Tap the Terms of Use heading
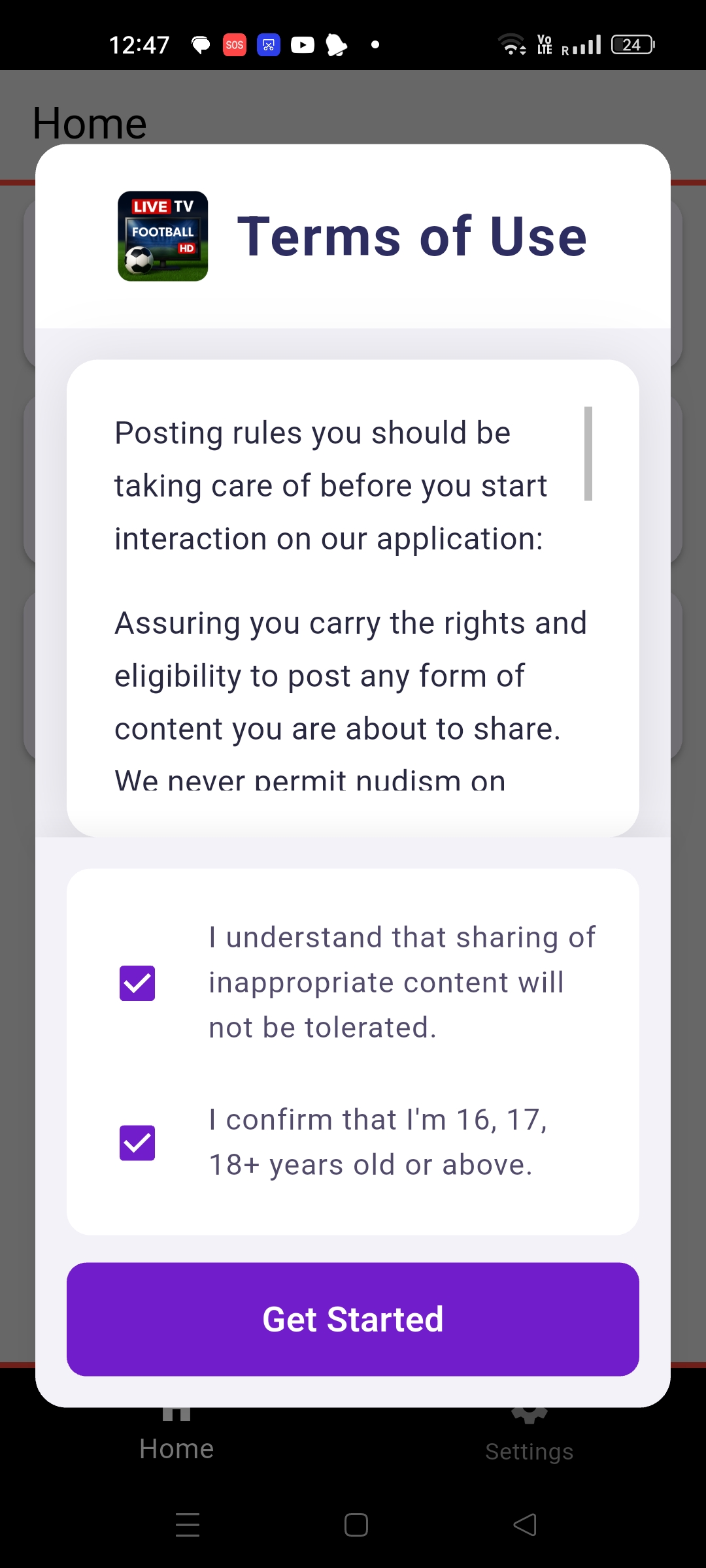706x1568 pixels. point(412,237)
